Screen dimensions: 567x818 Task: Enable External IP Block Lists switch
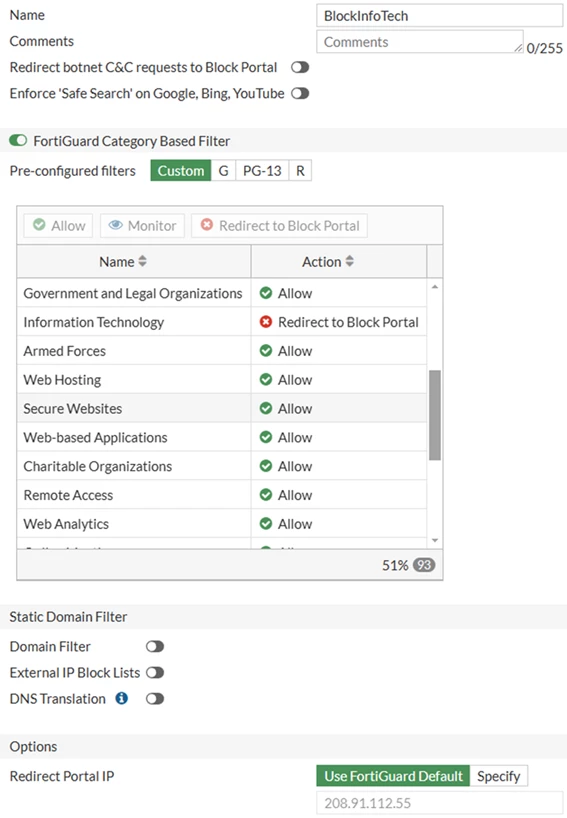click(x=155, y=672)
